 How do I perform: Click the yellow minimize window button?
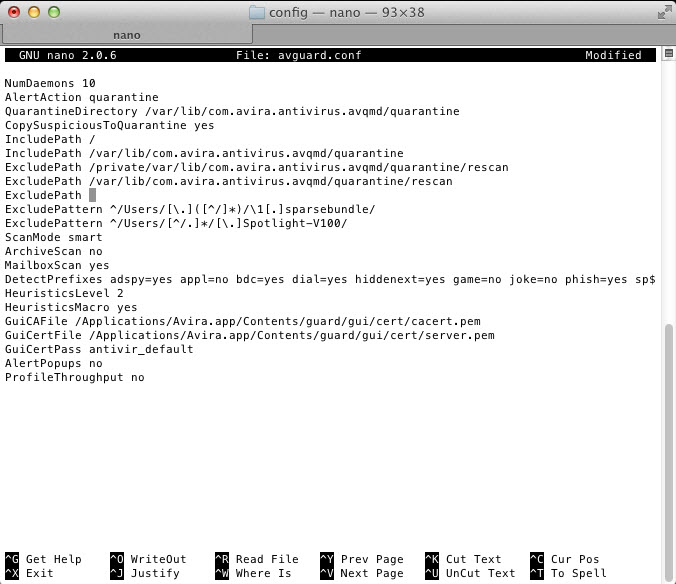pos(34,12)
